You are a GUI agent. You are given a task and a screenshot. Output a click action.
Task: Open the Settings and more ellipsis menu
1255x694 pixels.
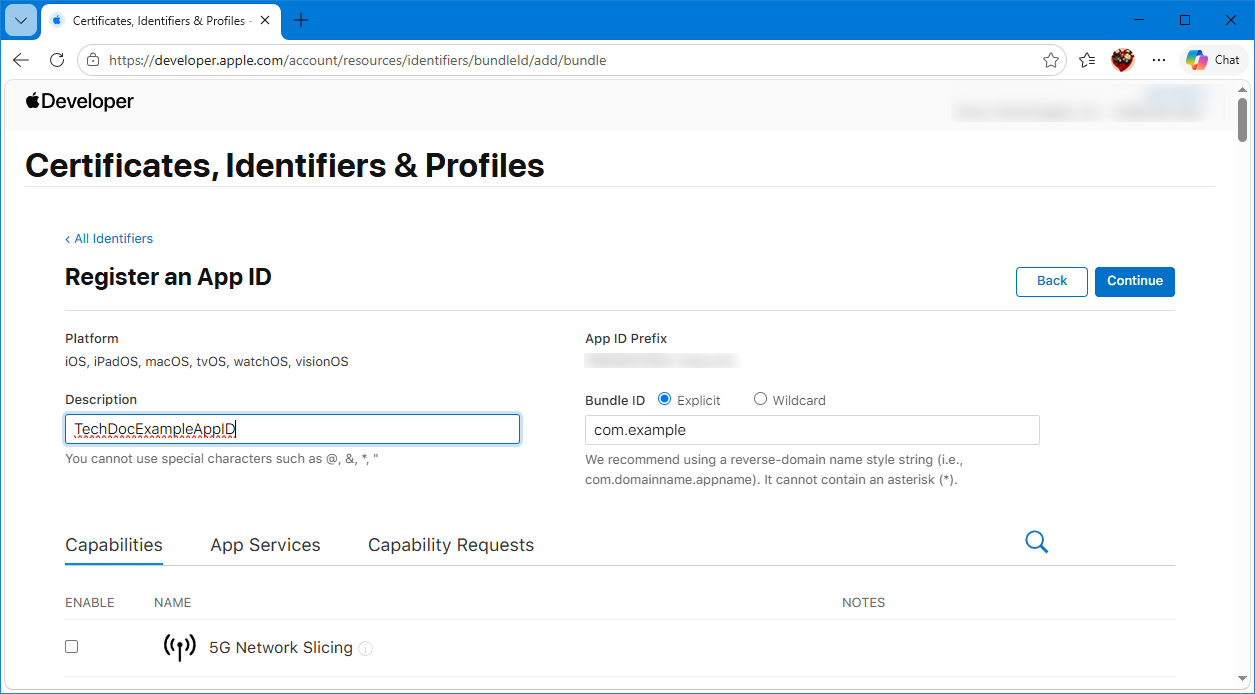[x=1159, y=60]
